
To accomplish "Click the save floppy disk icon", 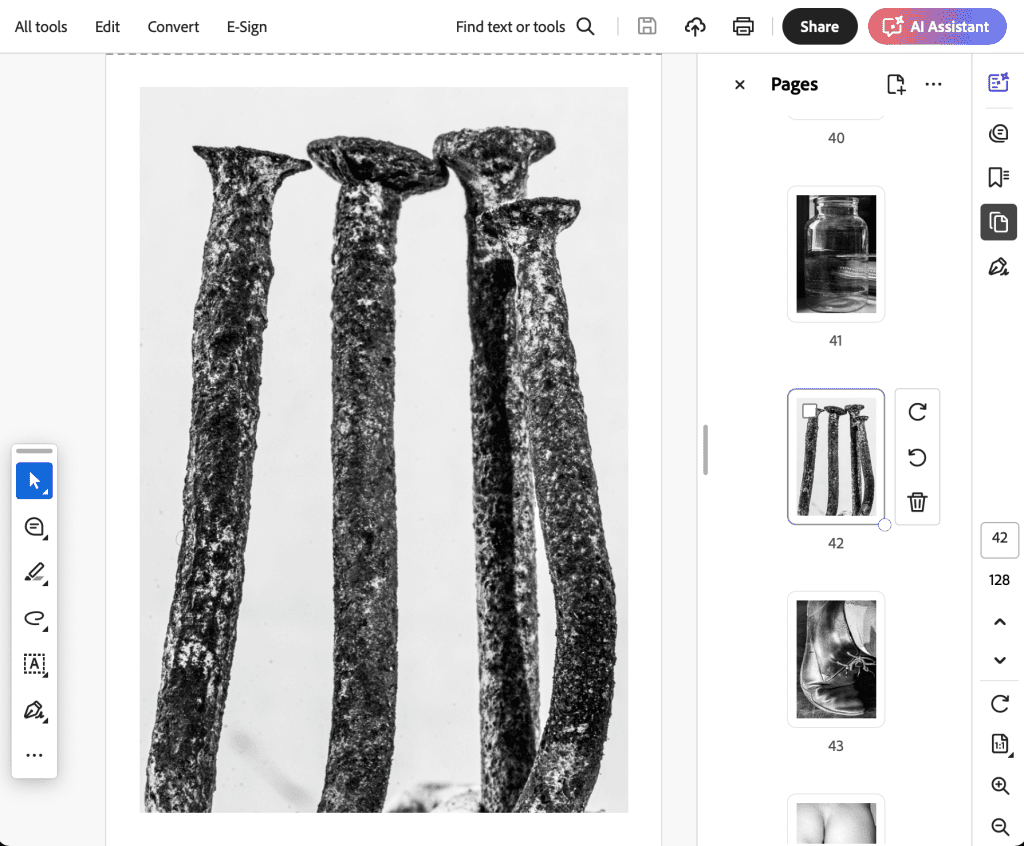I will 647,26.
